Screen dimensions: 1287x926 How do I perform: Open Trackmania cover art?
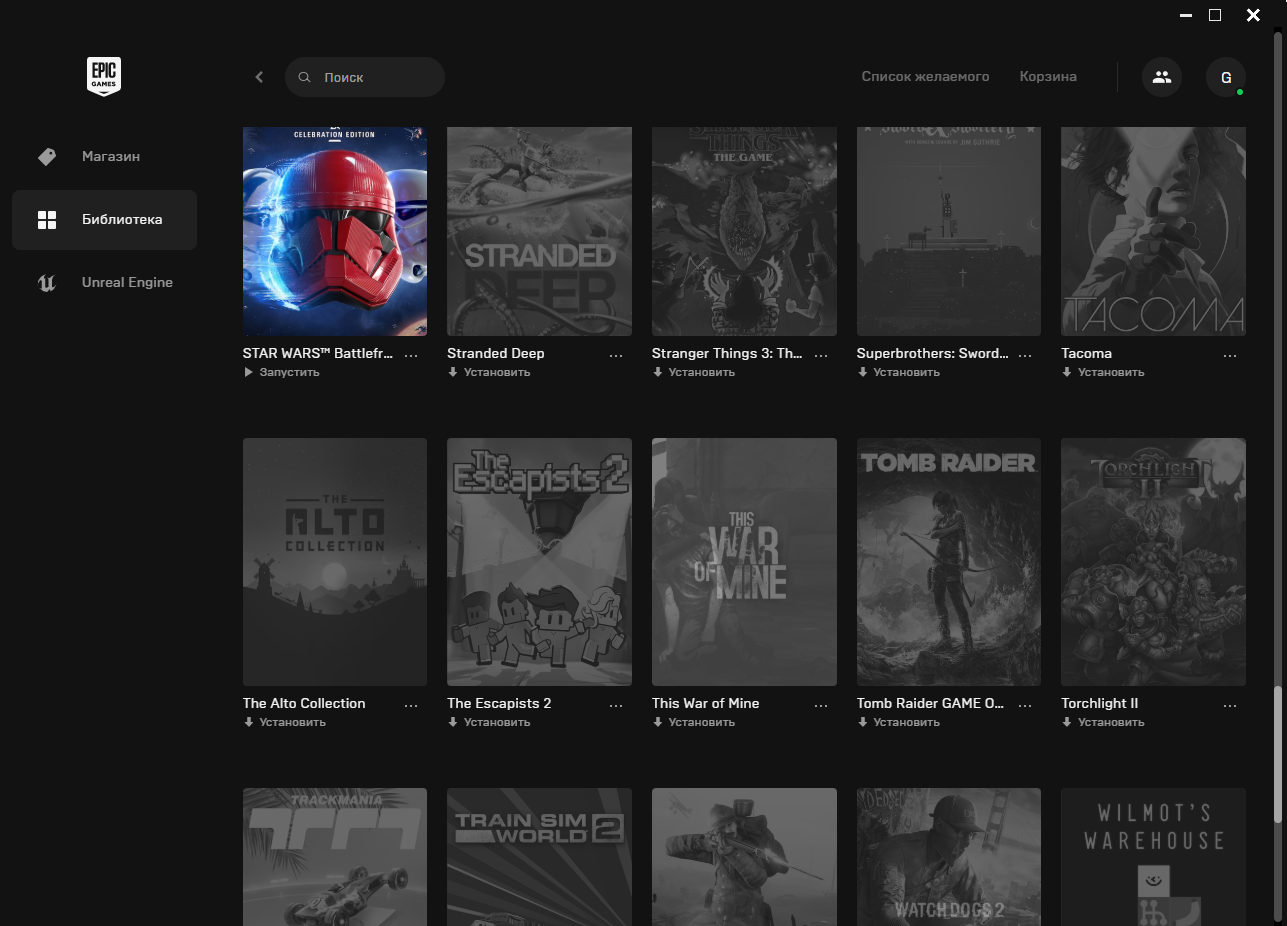(x=335, y=857)
